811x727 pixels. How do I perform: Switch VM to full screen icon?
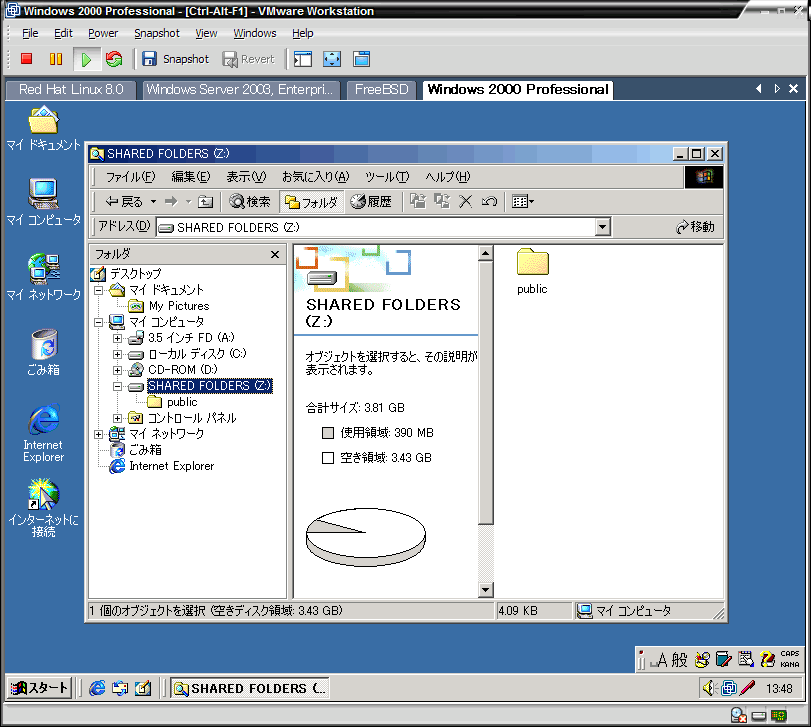pyautogui.click(x=332, y=59)
